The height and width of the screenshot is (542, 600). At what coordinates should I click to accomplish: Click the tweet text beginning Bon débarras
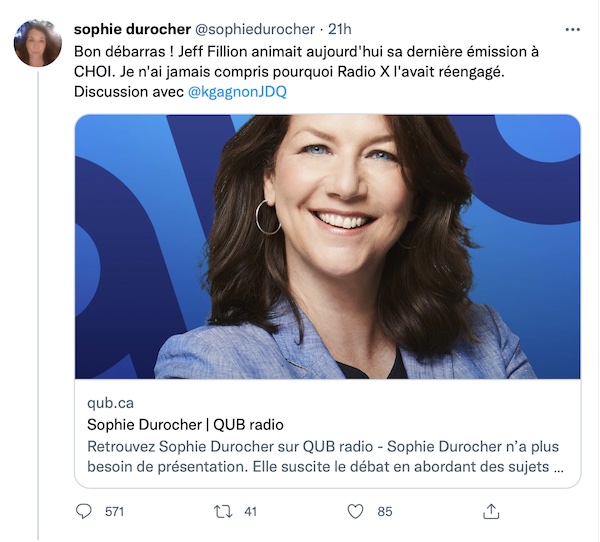pyautogui.click(x=306, y=72)
